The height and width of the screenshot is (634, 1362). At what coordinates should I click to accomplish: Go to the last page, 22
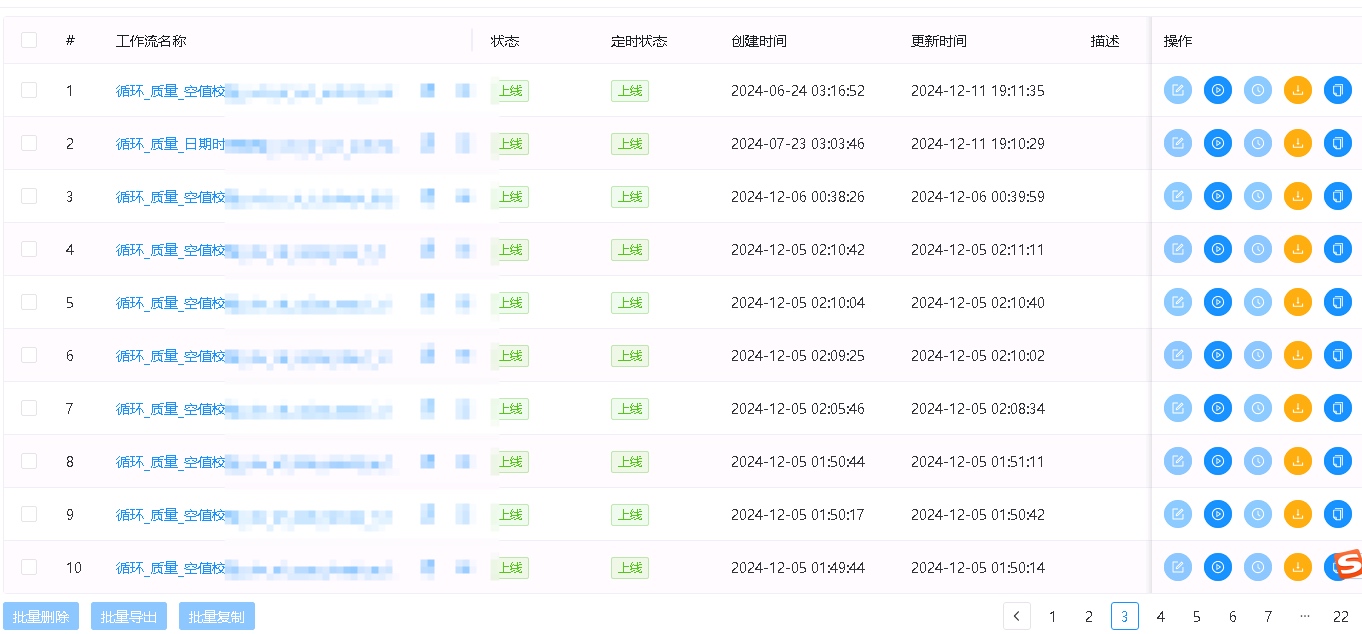pyautogui.click(x=1341, y=617)
